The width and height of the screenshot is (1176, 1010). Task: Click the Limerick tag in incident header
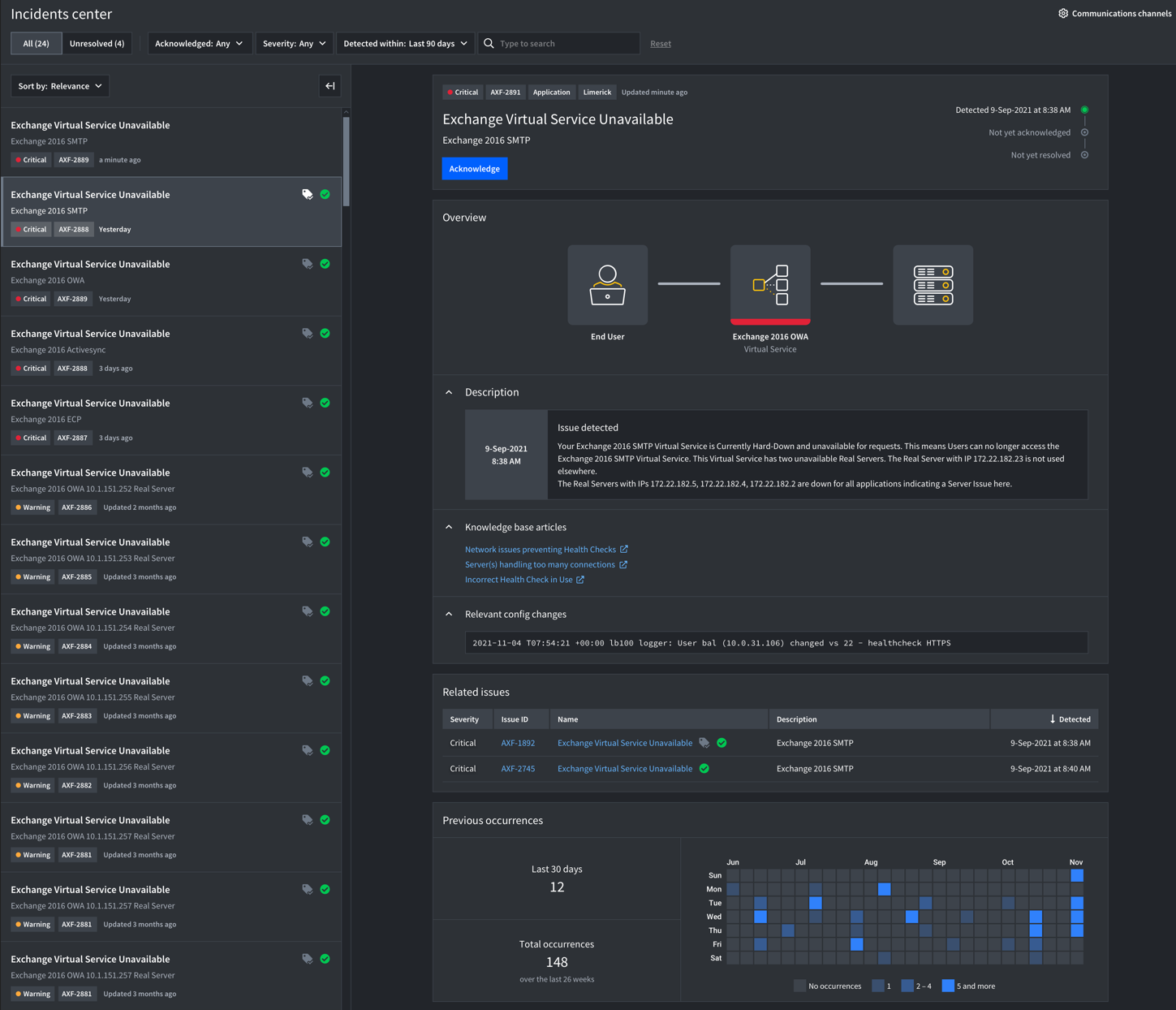point(597,93)
